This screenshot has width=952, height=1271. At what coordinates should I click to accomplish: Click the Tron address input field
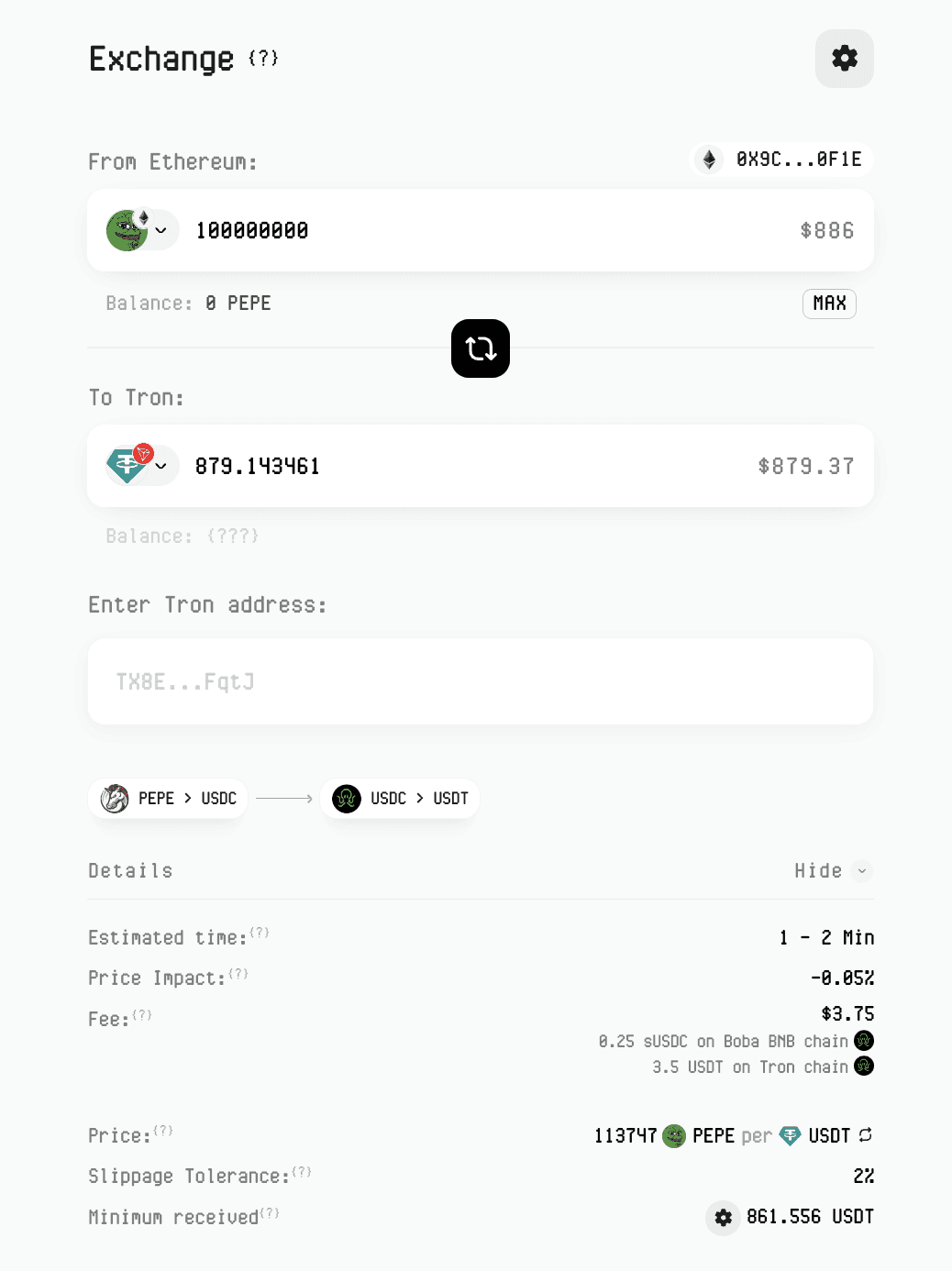pos(480,681)
